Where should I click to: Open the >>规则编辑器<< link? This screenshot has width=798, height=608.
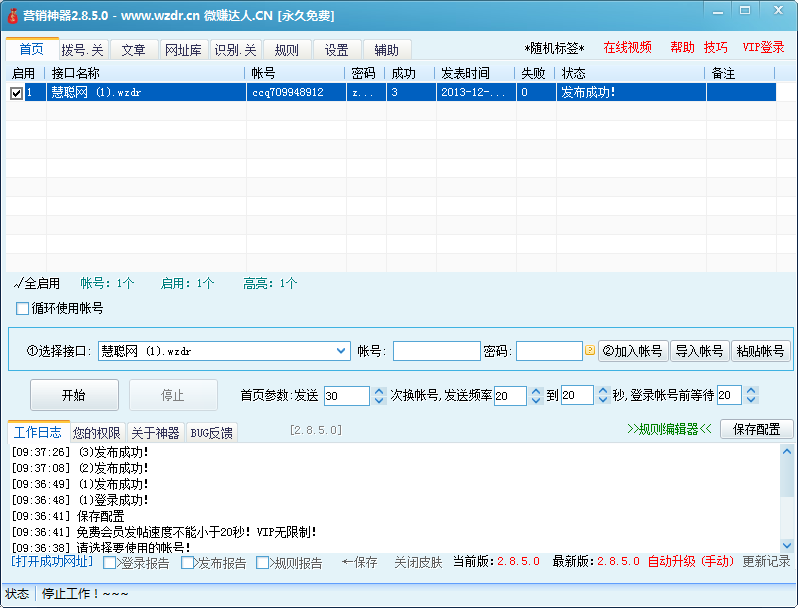pyautogui.click(x=669, y=429)
